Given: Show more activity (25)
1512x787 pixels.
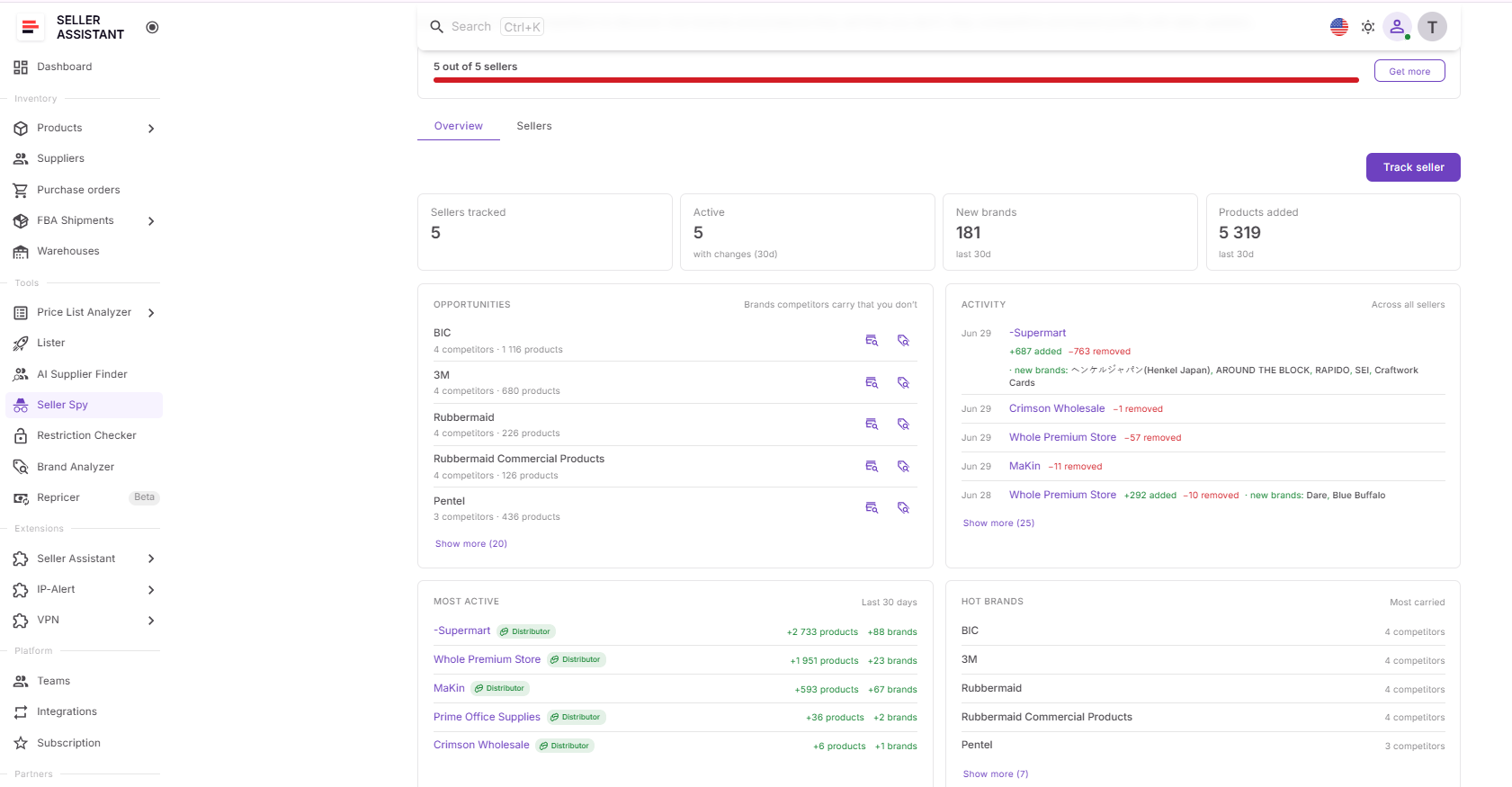Looking at the screenshot, I should 998,523.
